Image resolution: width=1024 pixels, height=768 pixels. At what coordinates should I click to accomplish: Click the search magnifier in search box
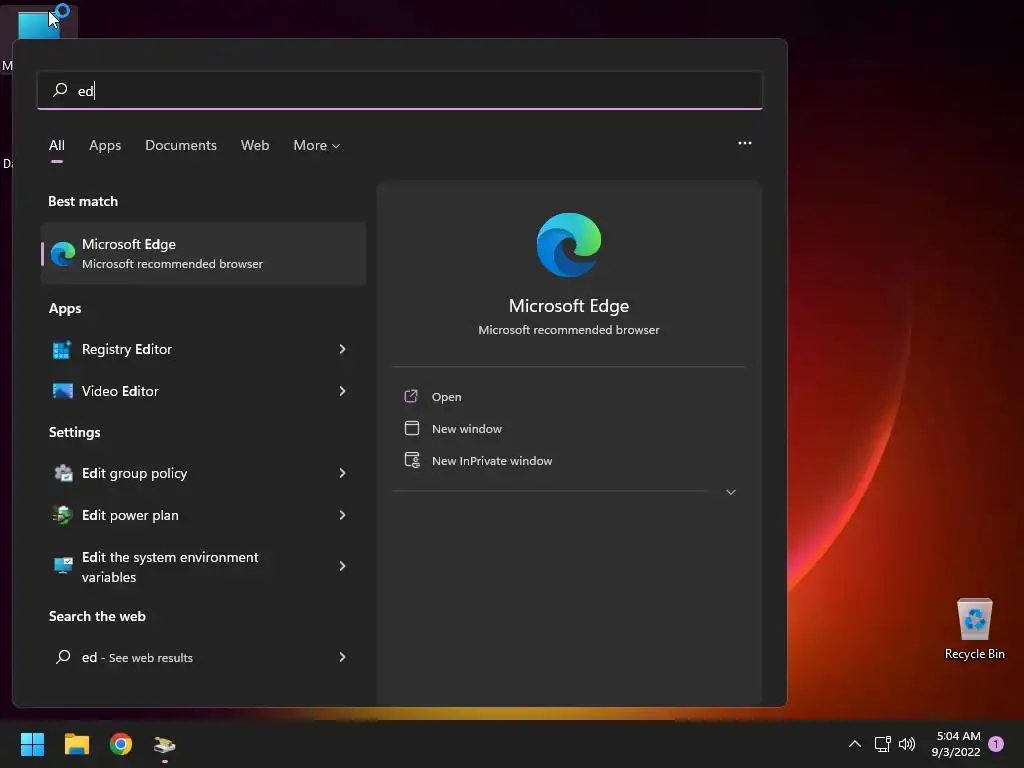click(x=60, y=89)
